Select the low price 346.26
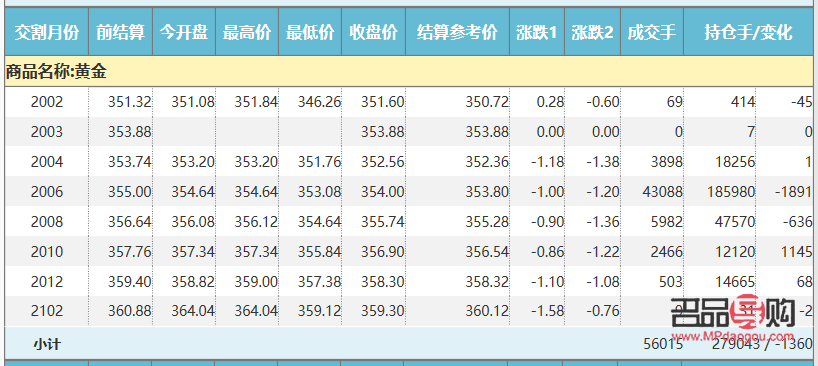The image size is (818, 366). [320, 102]
